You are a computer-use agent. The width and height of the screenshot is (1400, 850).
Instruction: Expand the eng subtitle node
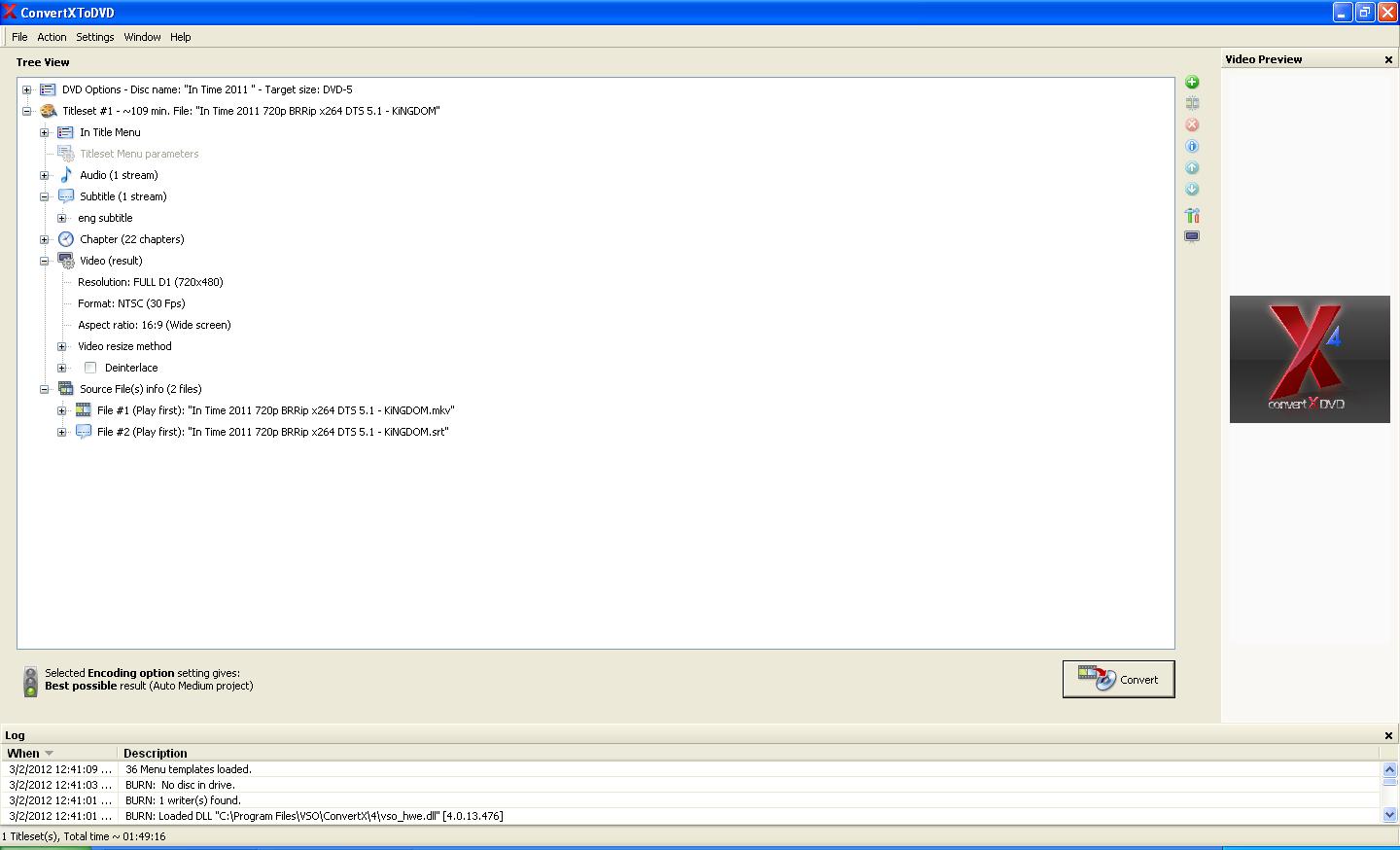(61, 218)
